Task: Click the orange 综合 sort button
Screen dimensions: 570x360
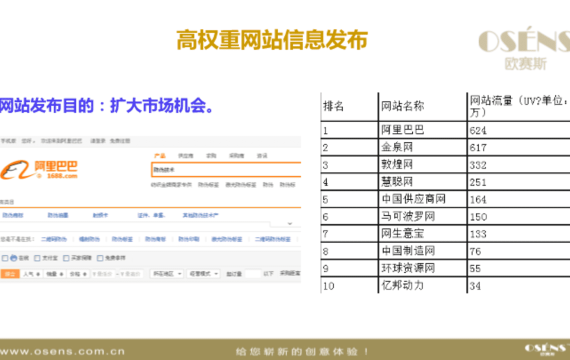Action: tap(10, 274)
